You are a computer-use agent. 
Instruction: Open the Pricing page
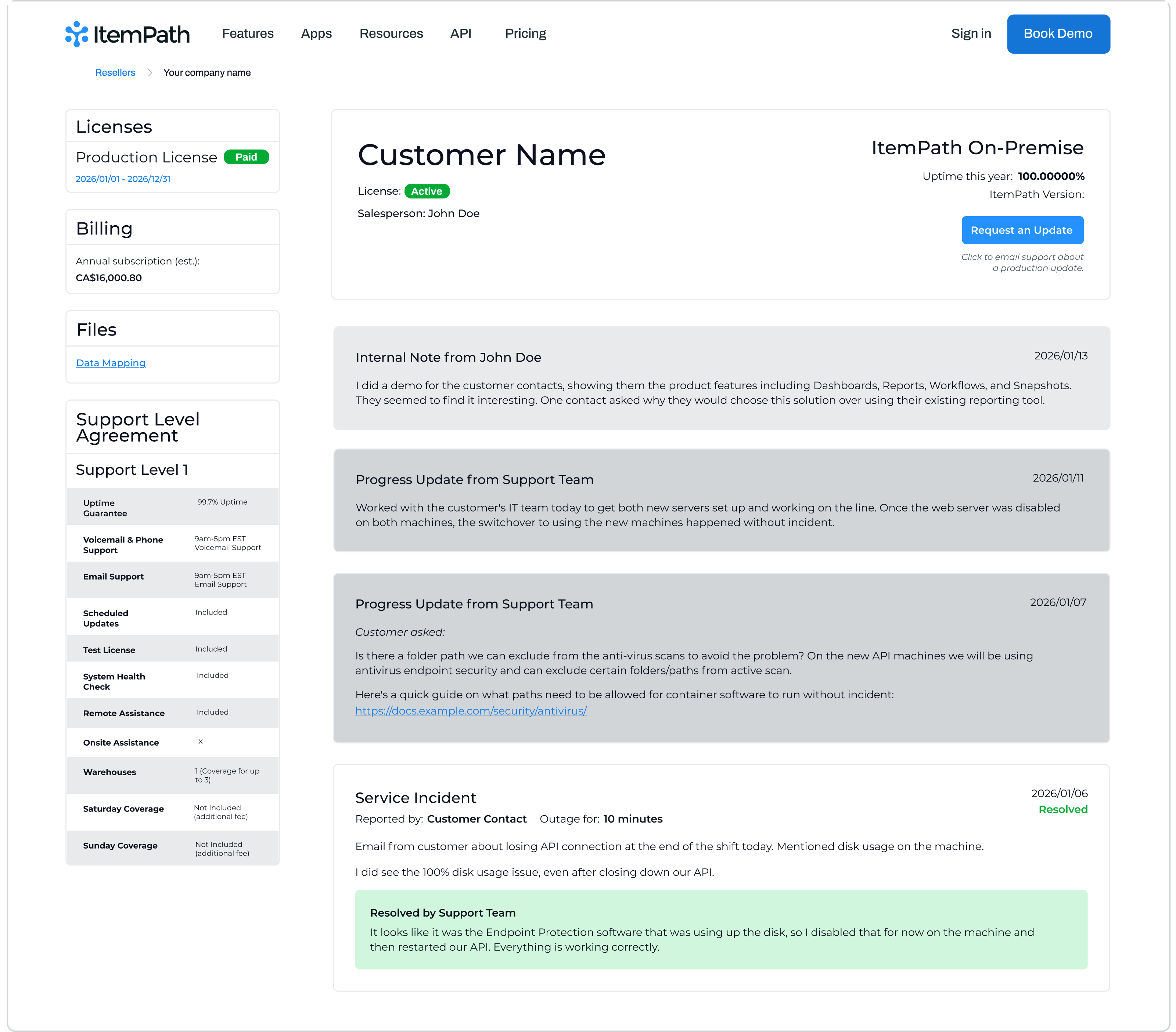coord(525,33)
